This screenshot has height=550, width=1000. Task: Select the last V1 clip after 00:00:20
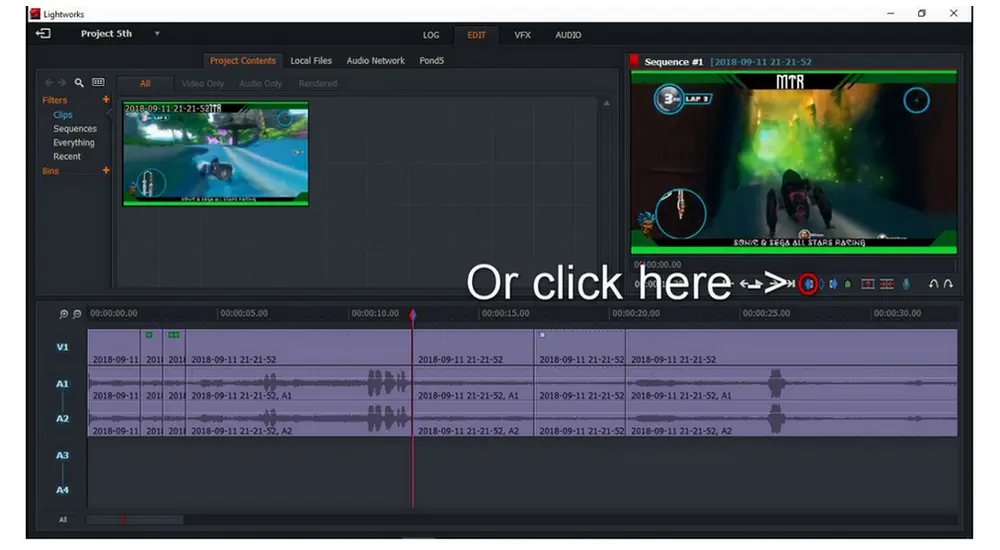click(x=791, y=347)
